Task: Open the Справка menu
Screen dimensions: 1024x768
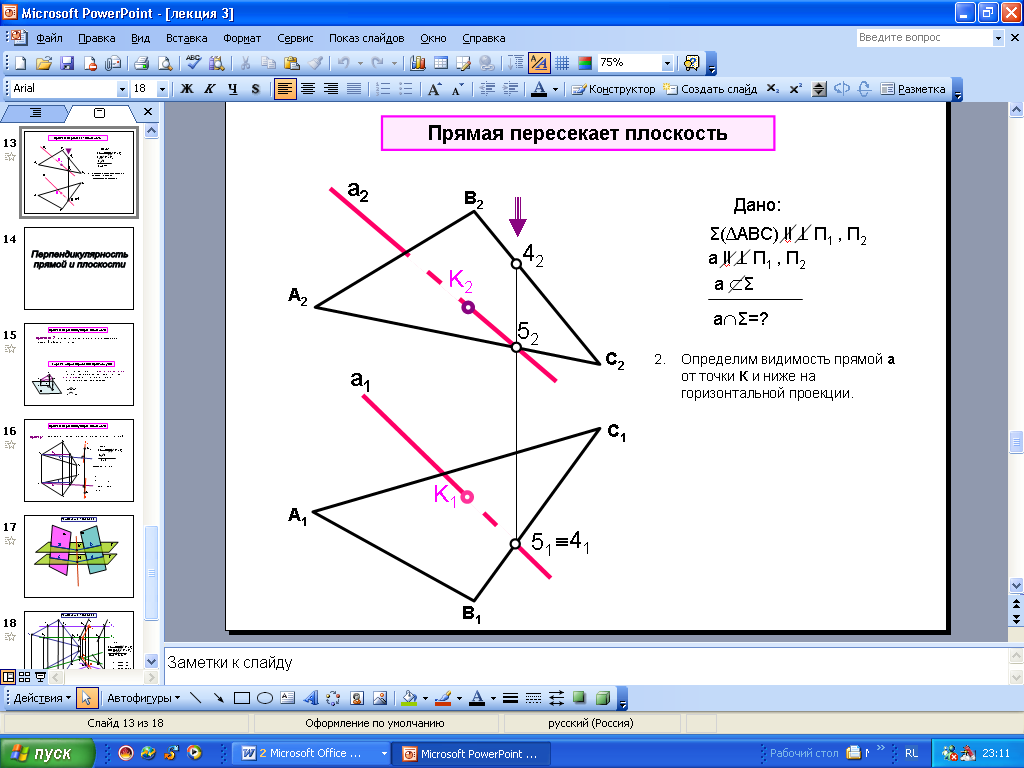Action: point(483,38)
